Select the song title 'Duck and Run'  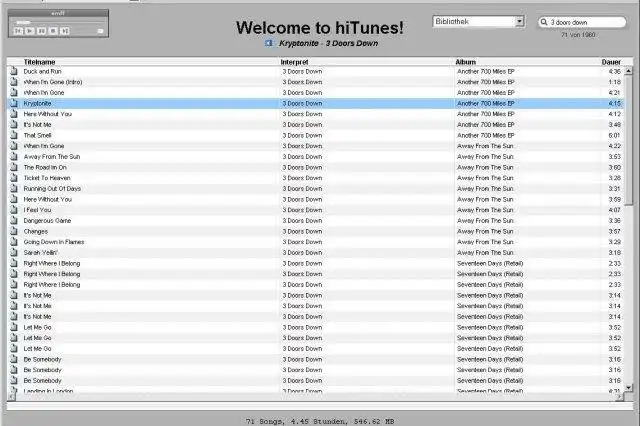42,71
